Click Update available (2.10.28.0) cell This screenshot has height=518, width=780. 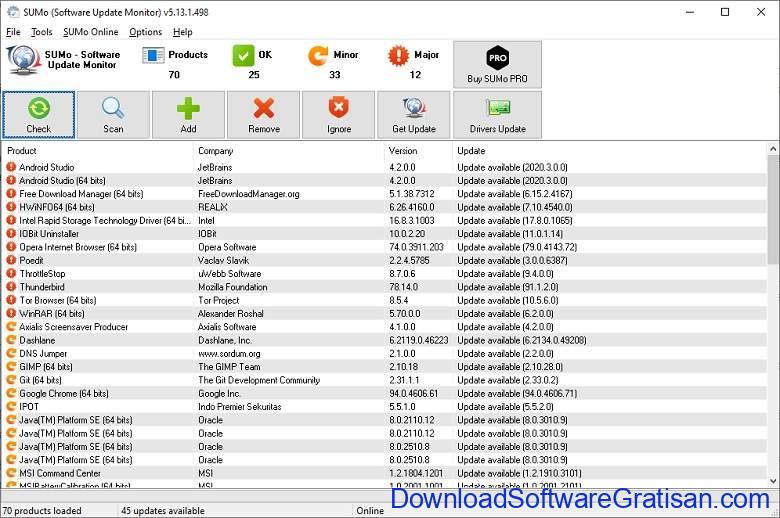[x=510, y=367]
